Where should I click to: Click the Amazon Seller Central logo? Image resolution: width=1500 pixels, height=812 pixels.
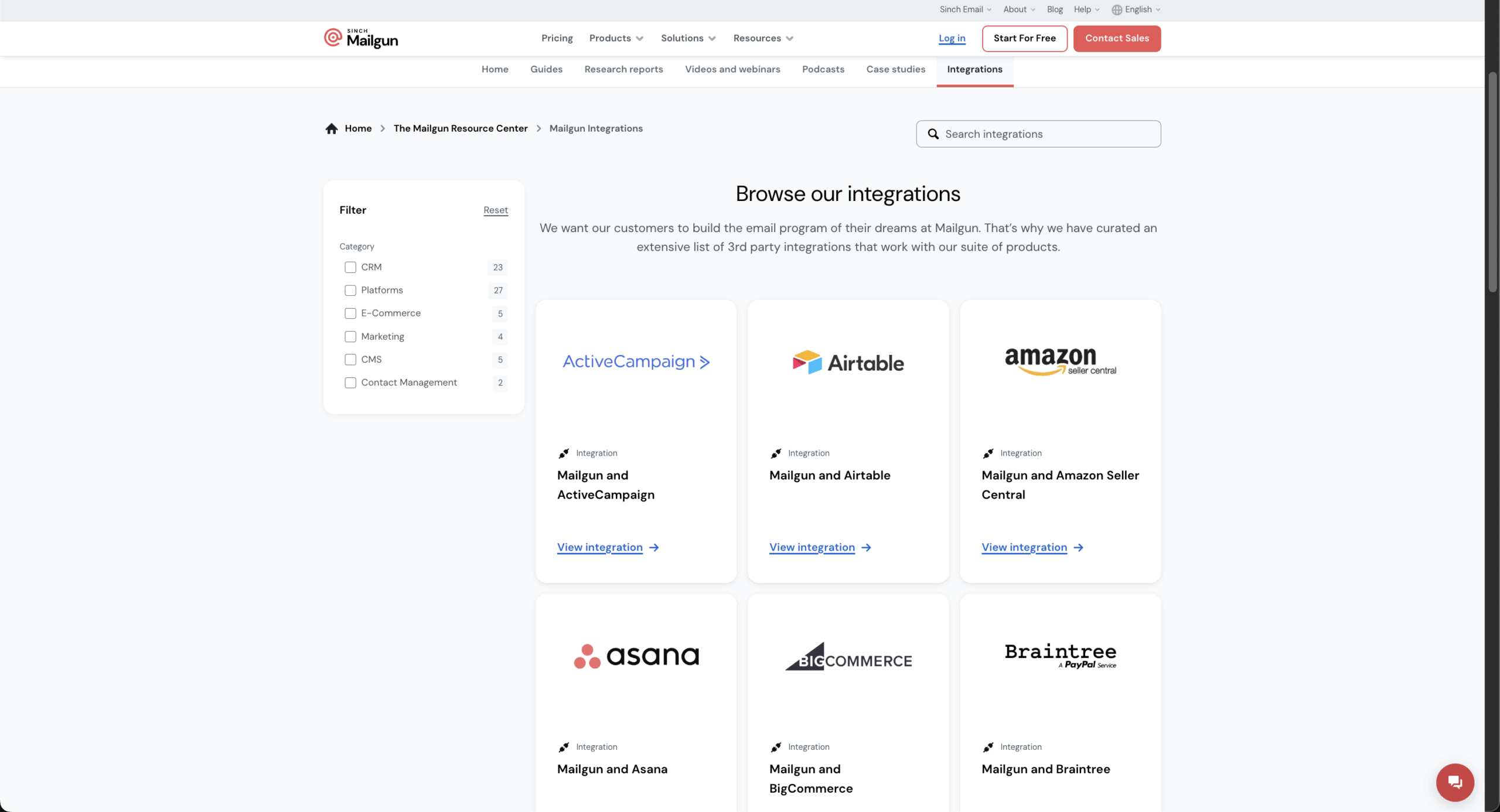[x=1060, y=361]
